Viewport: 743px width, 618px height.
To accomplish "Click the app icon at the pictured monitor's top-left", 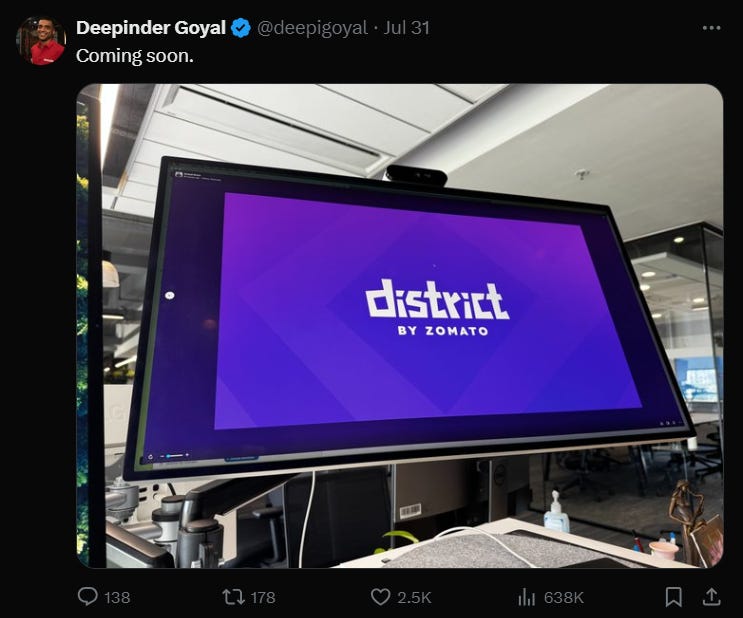I will pyautogui.click(x=179, y=174).
